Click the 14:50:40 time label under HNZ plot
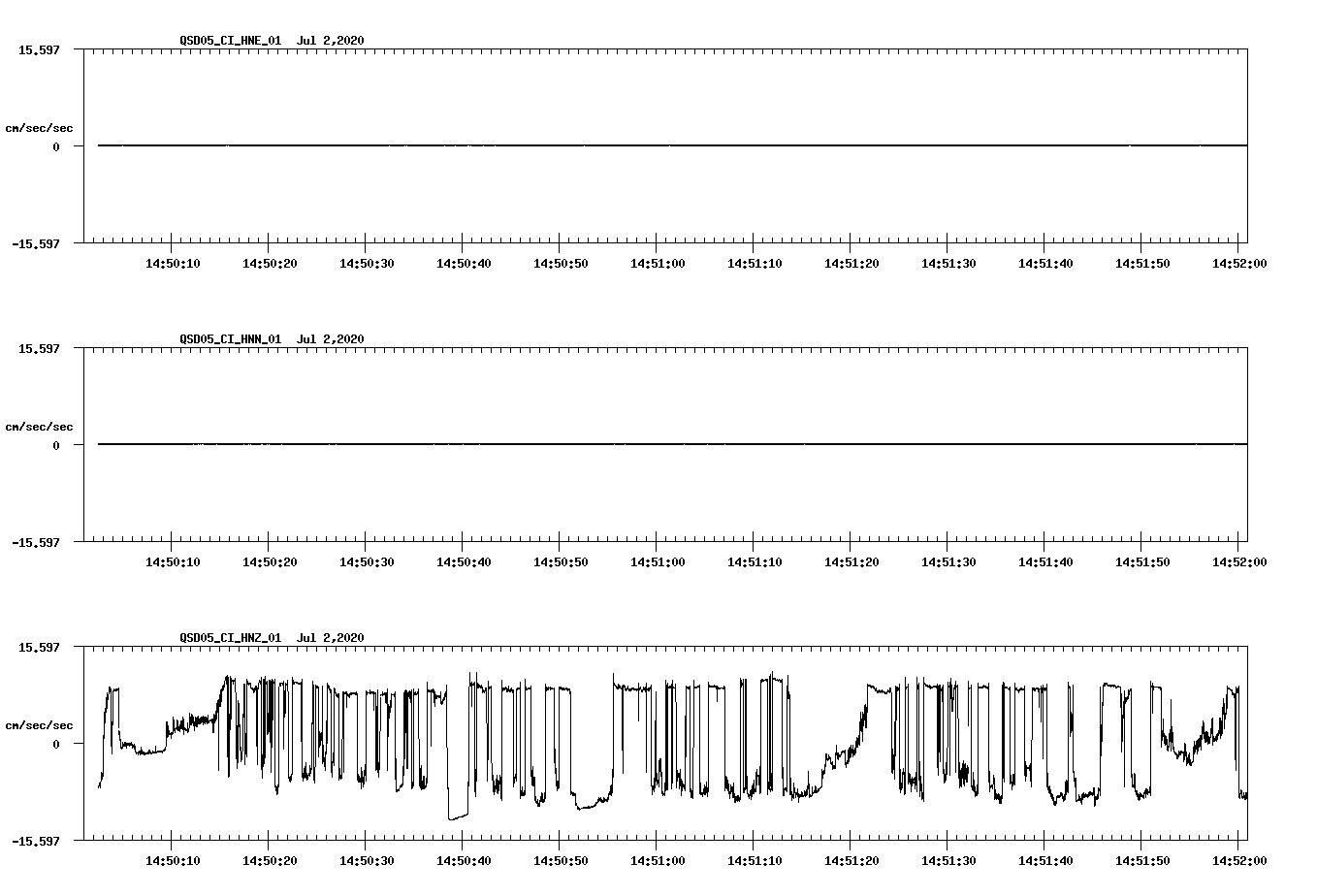 click(x=464, y=861)
